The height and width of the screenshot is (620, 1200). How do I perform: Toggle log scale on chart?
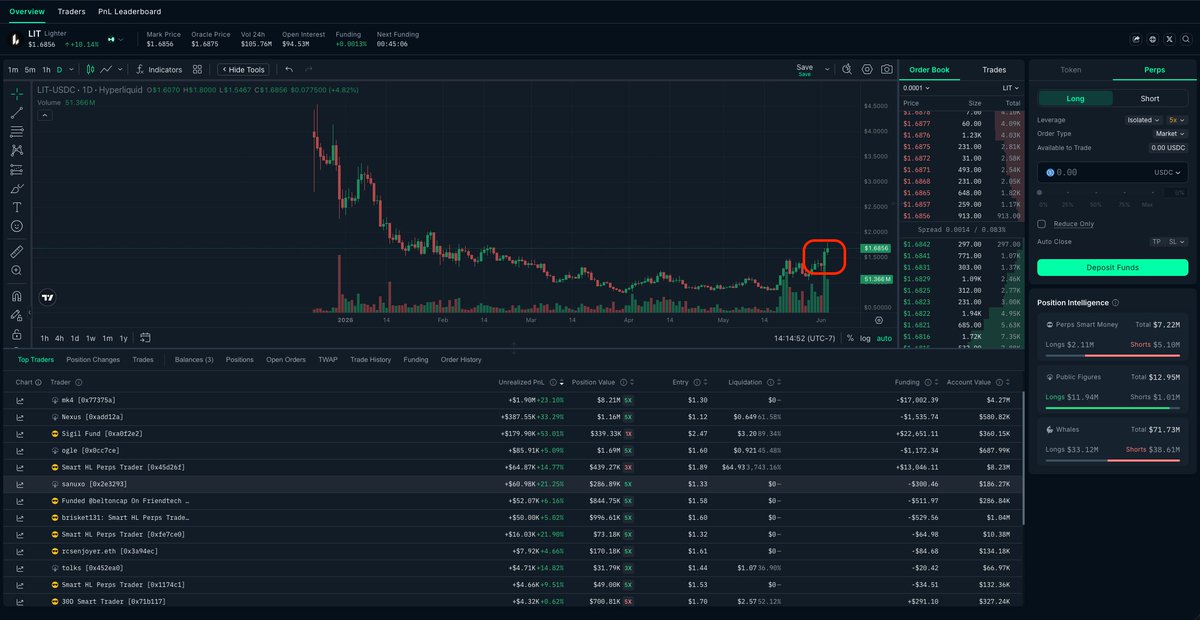pyautogui.click(x=865, y=338)
